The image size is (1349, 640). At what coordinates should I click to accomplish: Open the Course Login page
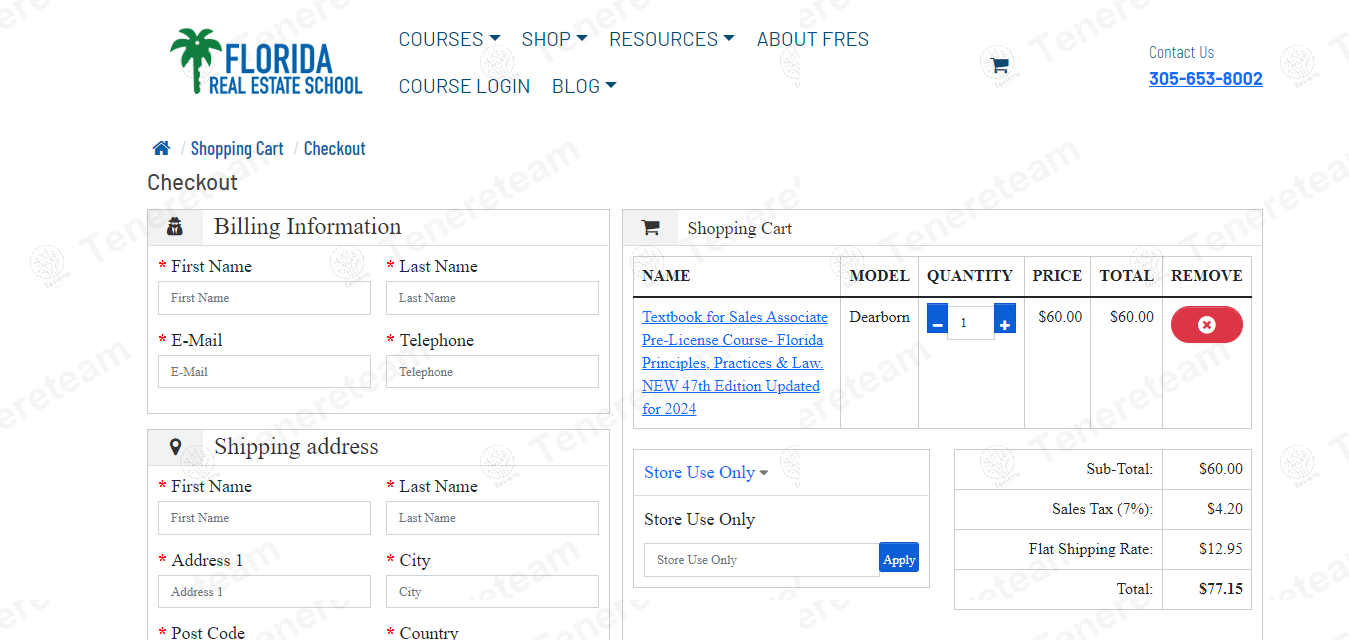click(x=464, y=87)
